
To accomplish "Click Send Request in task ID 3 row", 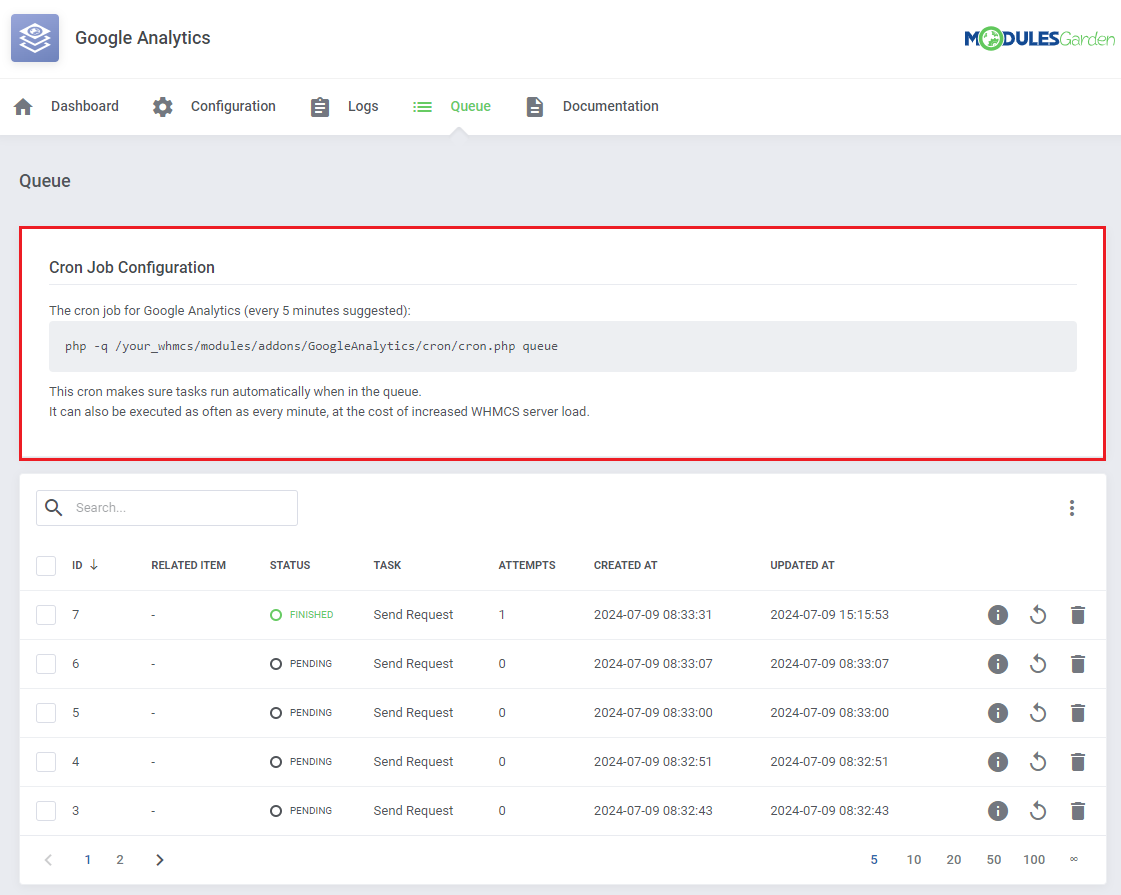I will (x=413, y=811).
